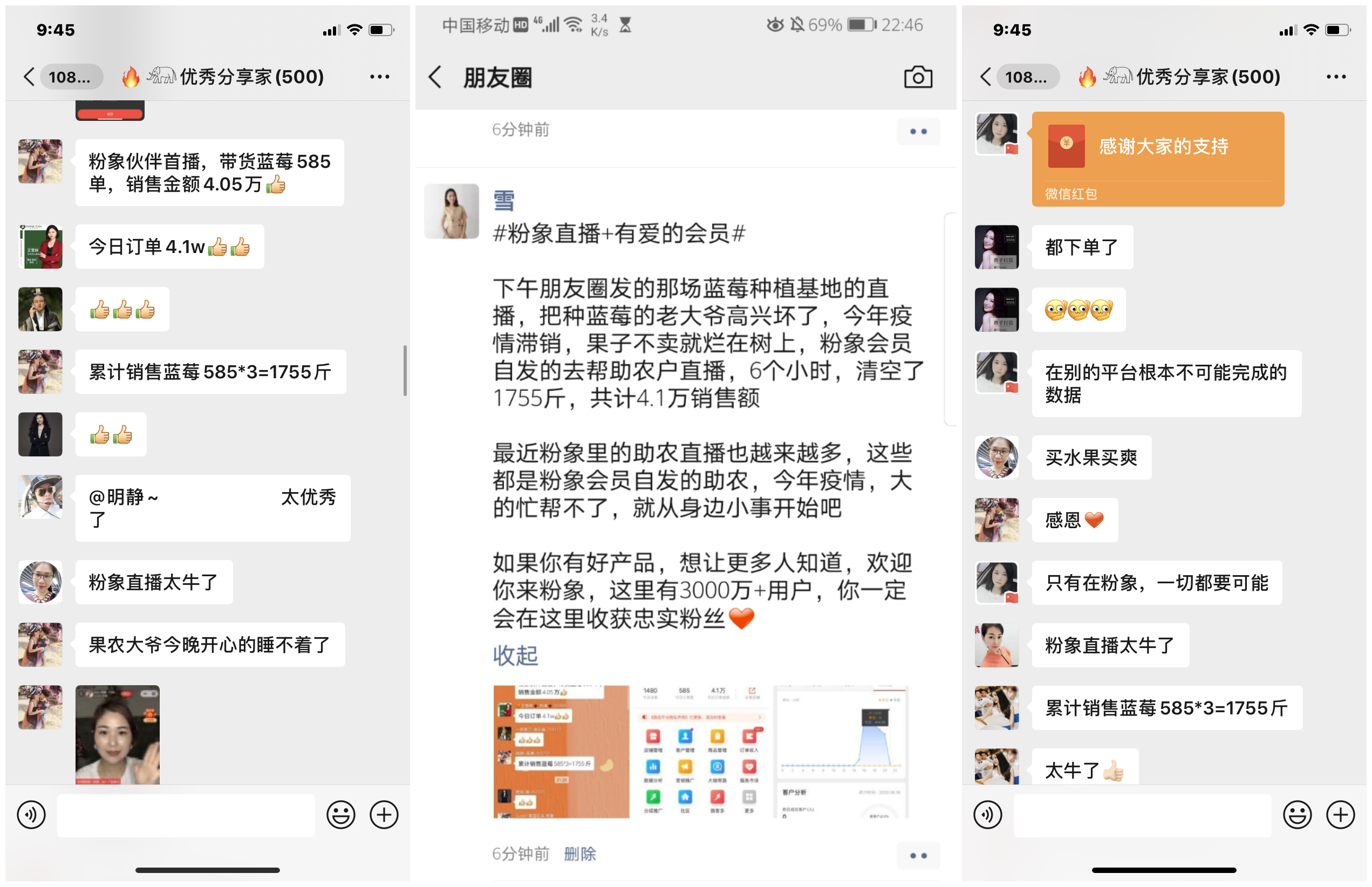The image size is (1372, 887).
Task: Tap left chat title 优秀分享家(500)
Action: click(223, 77)
